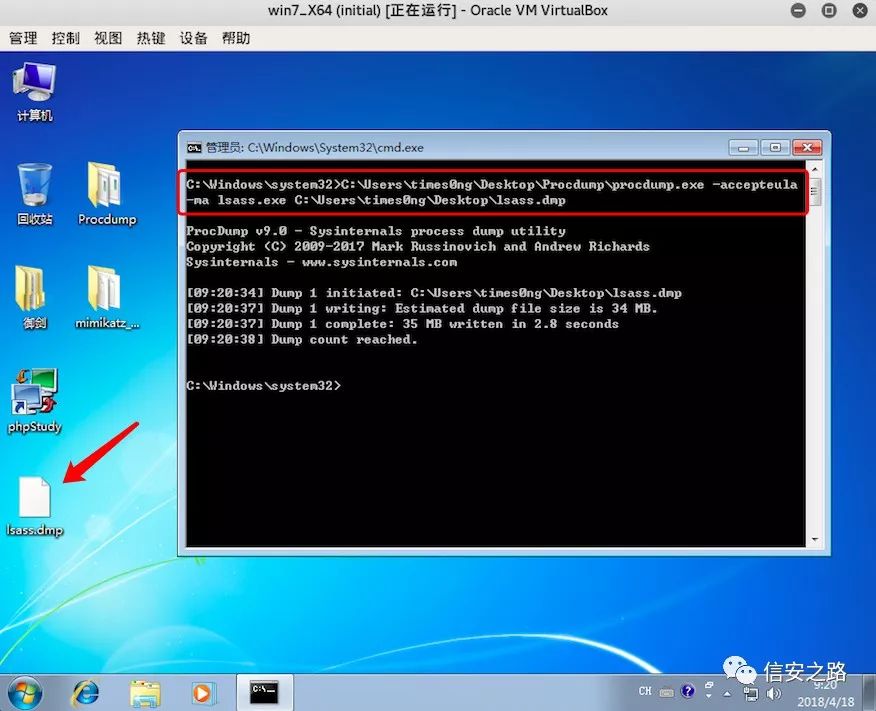Activate the cmd.exe taskbar button

(264, 693)
